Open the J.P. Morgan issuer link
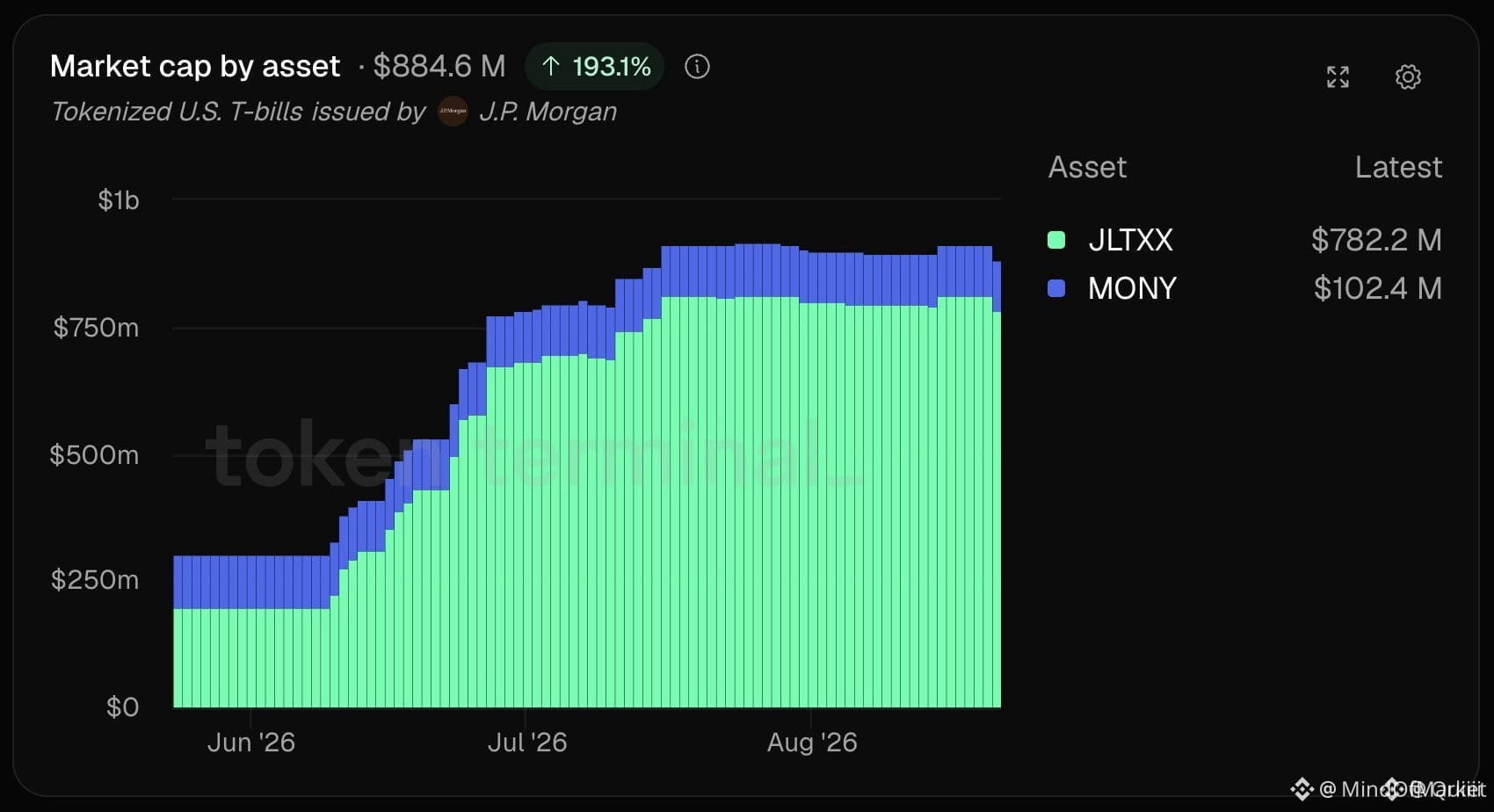This screenshot has height=812, width=1494. (548, 112)
